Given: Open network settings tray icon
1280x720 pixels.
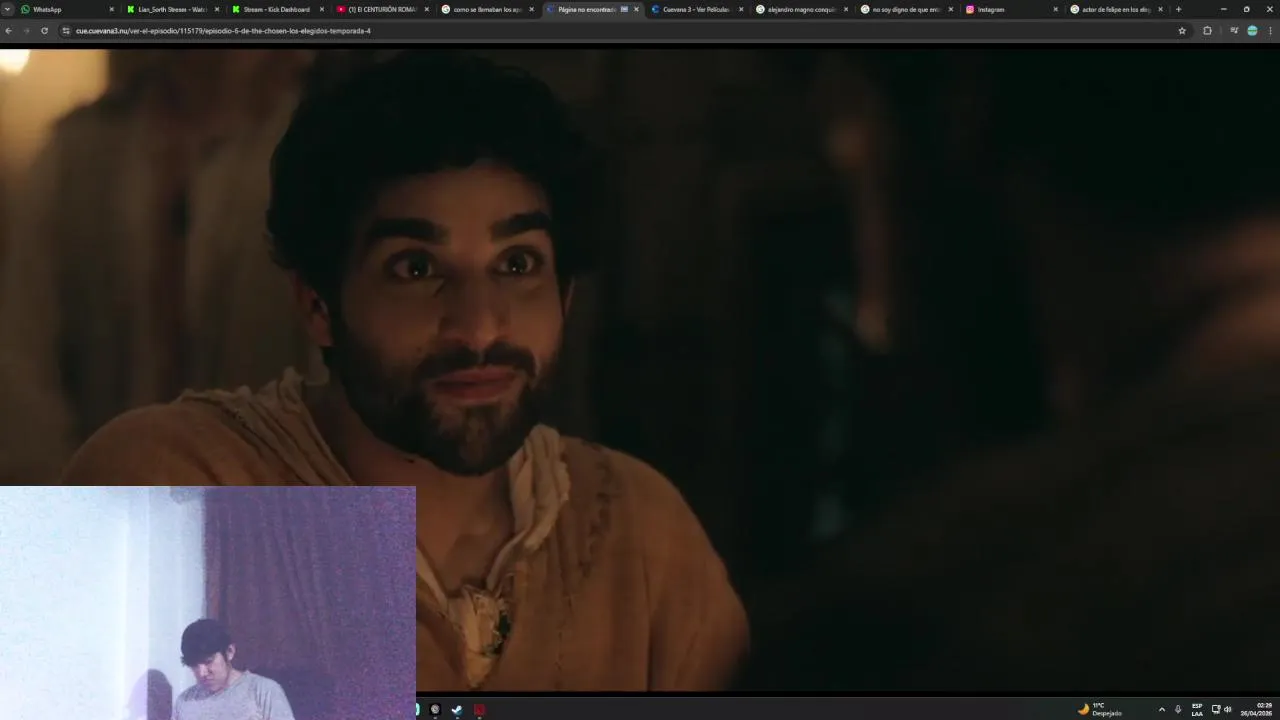Looking at the screenshot, I should (1216, 709).
